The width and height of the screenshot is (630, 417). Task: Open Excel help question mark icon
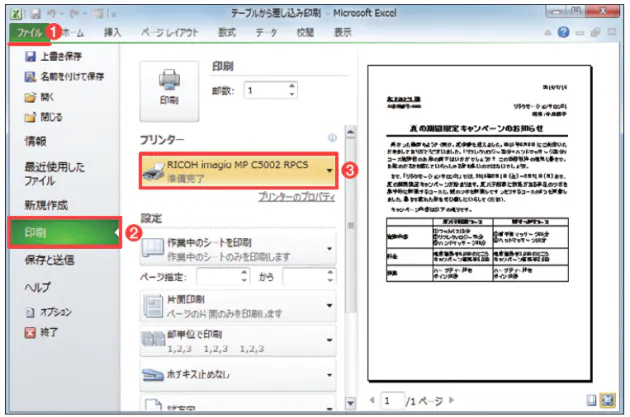(x=563, y=32)
